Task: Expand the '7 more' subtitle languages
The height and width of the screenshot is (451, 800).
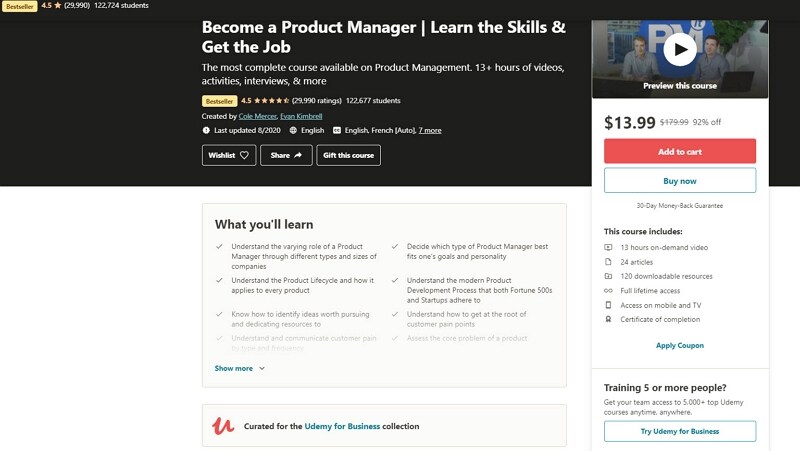Action: tap(430, 130)
